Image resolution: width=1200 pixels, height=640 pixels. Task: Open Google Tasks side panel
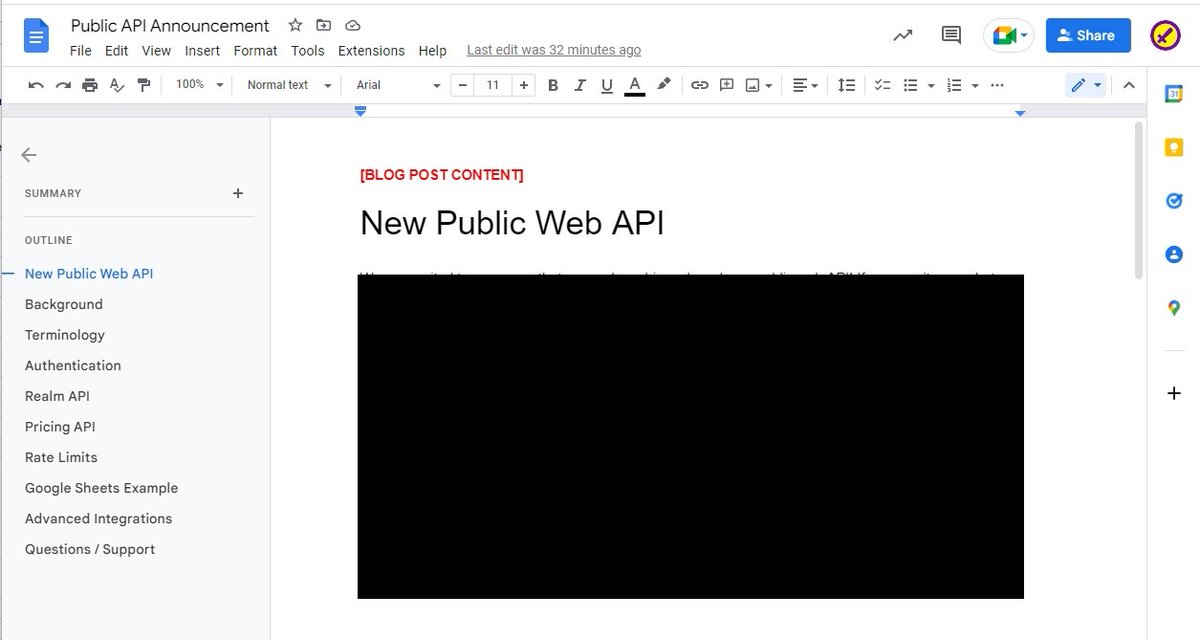click(x=1174, y=201)
